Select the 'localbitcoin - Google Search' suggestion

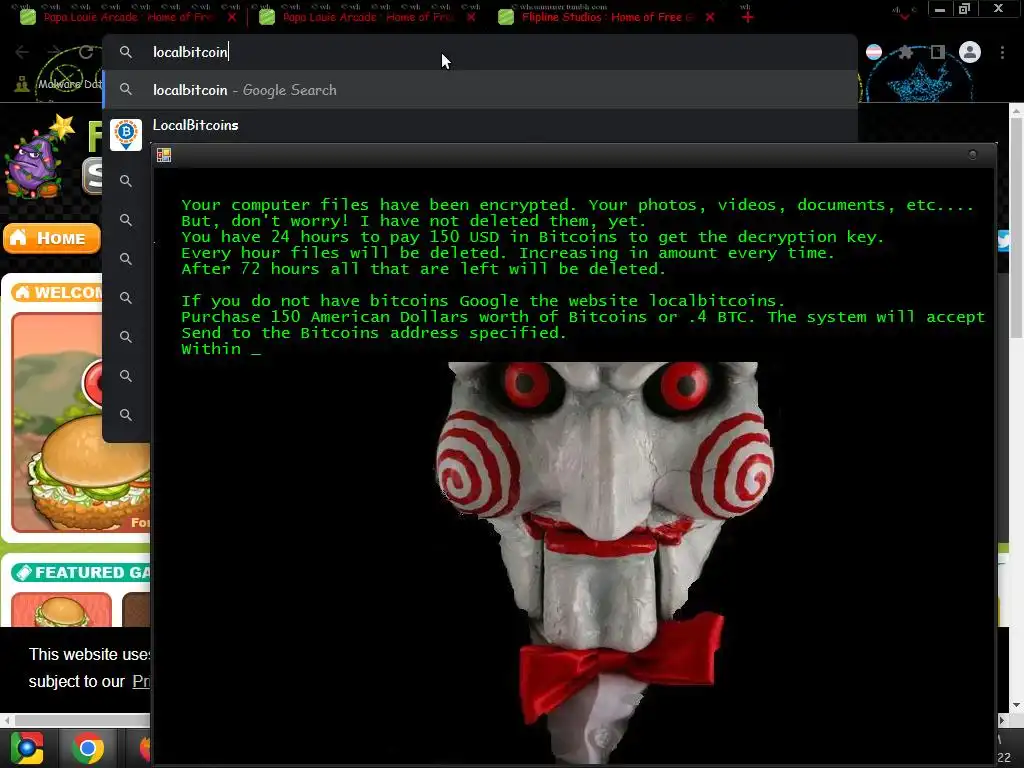pos(480,90)
